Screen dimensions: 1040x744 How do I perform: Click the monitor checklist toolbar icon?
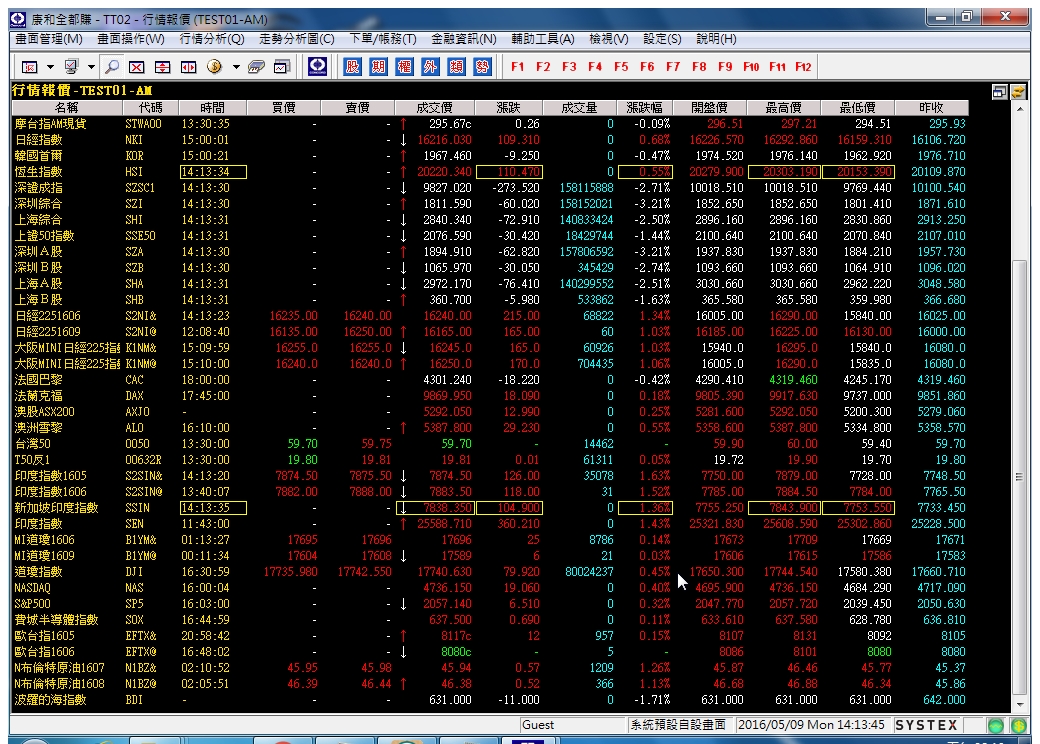[x=71, y=67]
